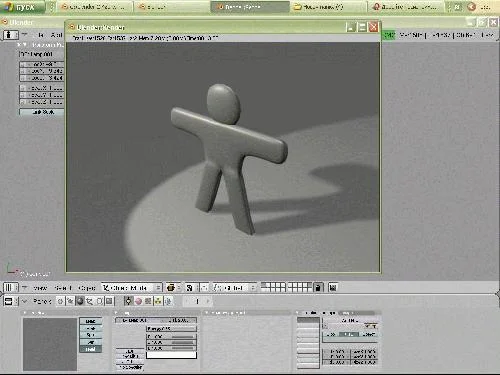Image resolution: width=500 pixels, height=375 pixels.
Task: Select the Object context button
Action: pyautogui.click(x=90, y=301)
